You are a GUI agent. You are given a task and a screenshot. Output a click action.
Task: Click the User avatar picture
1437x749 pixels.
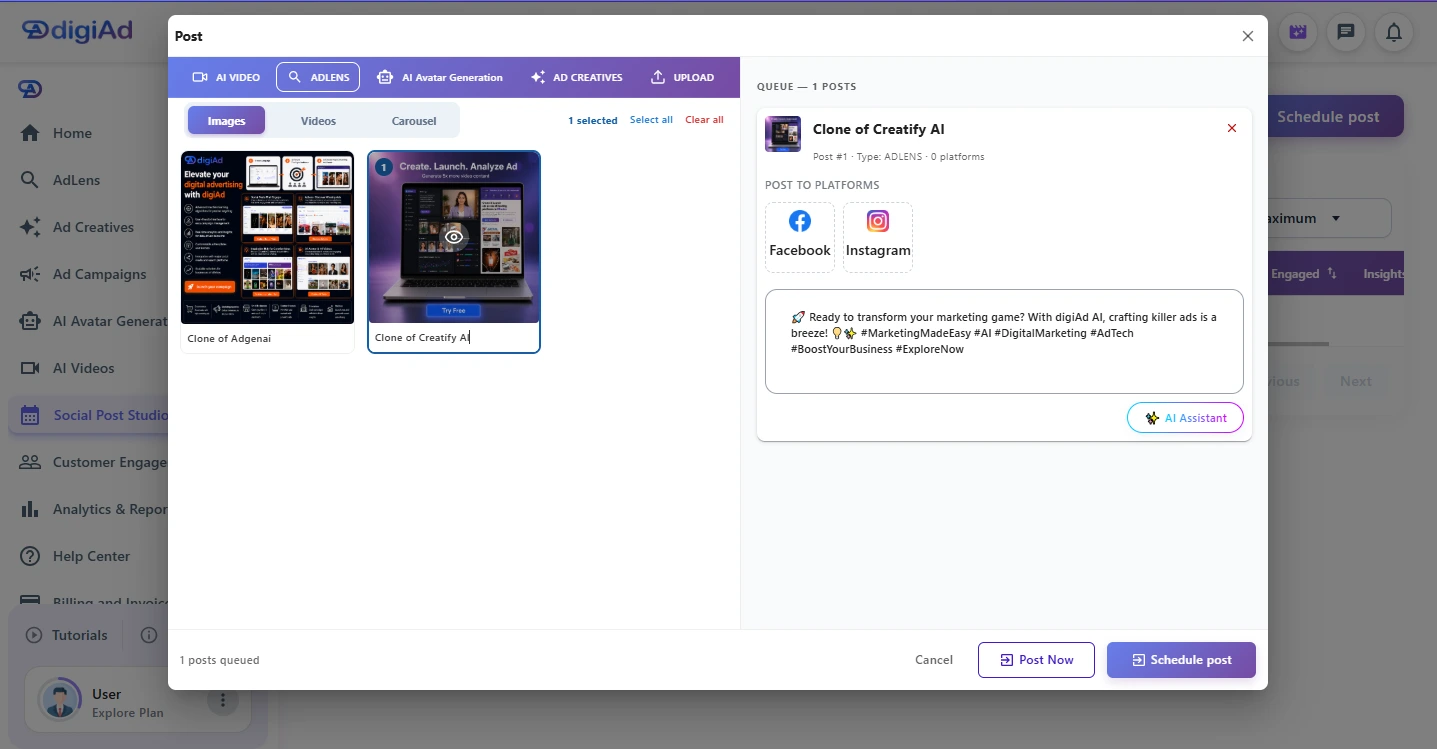[60, 700]
